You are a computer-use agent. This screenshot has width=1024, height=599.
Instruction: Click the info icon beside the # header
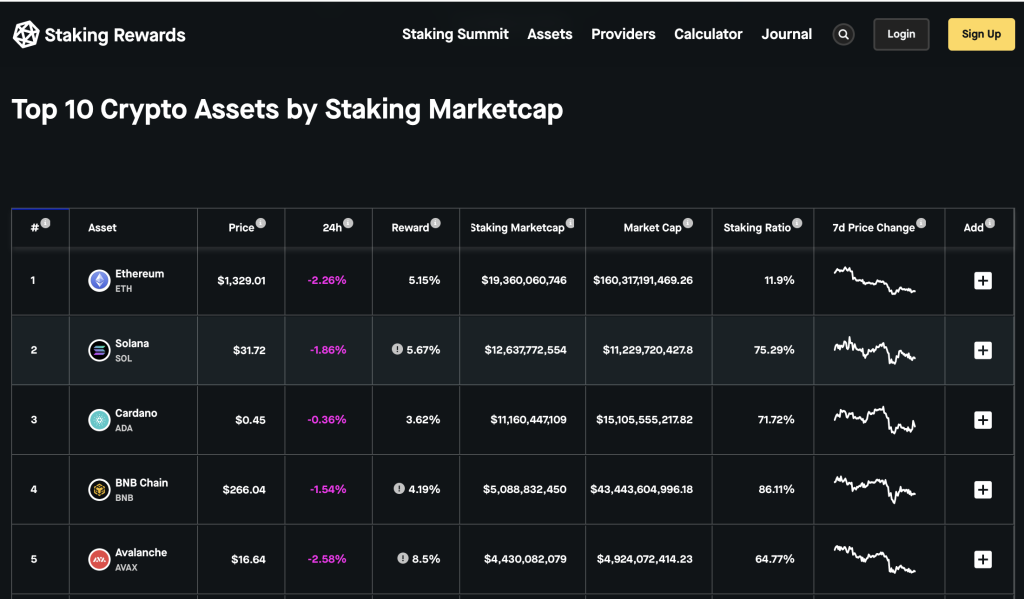coord(46,223)
